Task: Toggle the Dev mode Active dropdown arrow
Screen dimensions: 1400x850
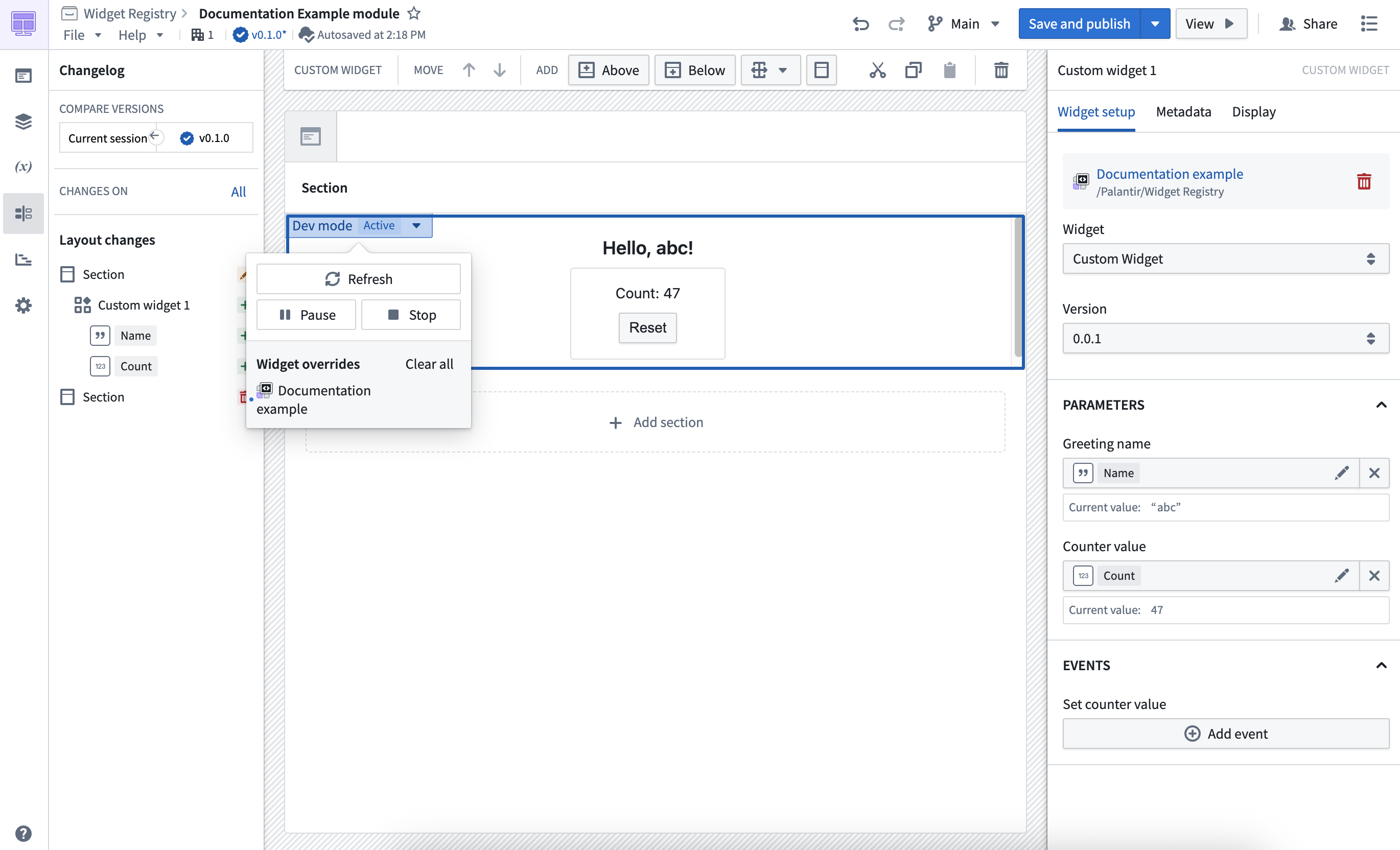Action: pyautogui.click(x=416, y=226)
